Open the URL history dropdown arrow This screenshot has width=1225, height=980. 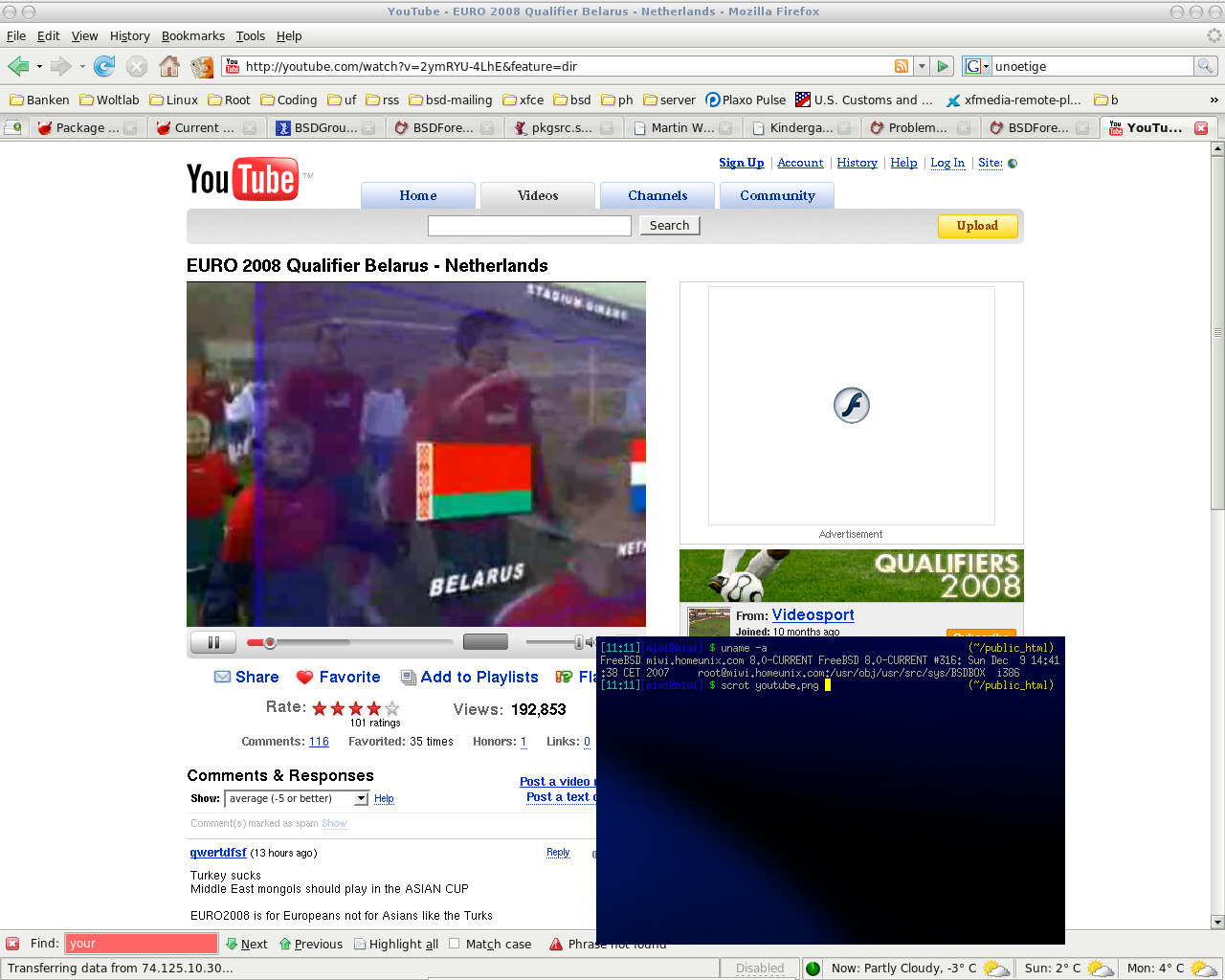[922, 66]
